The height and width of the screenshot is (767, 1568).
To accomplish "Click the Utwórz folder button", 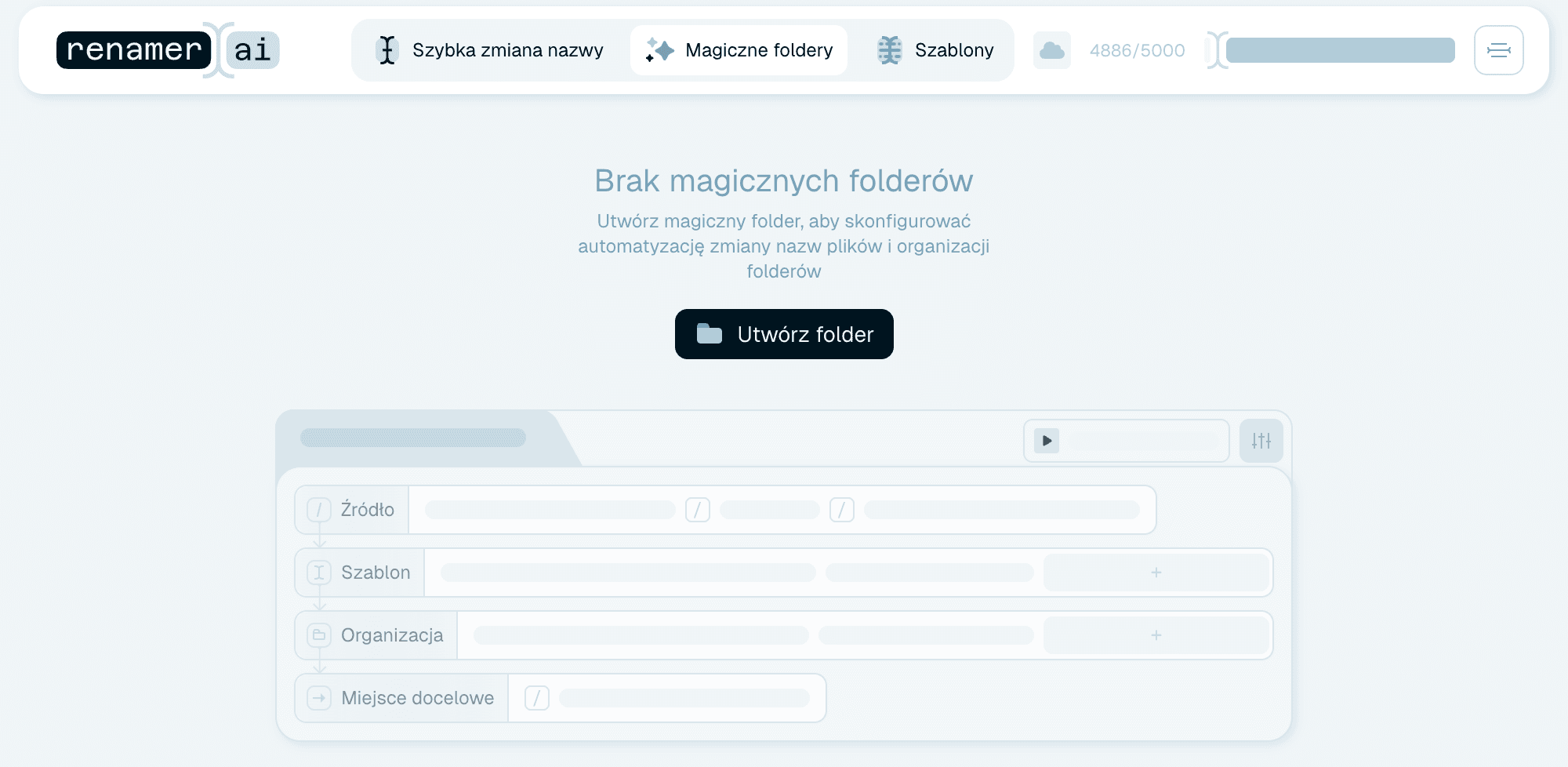I will point(784,334).
